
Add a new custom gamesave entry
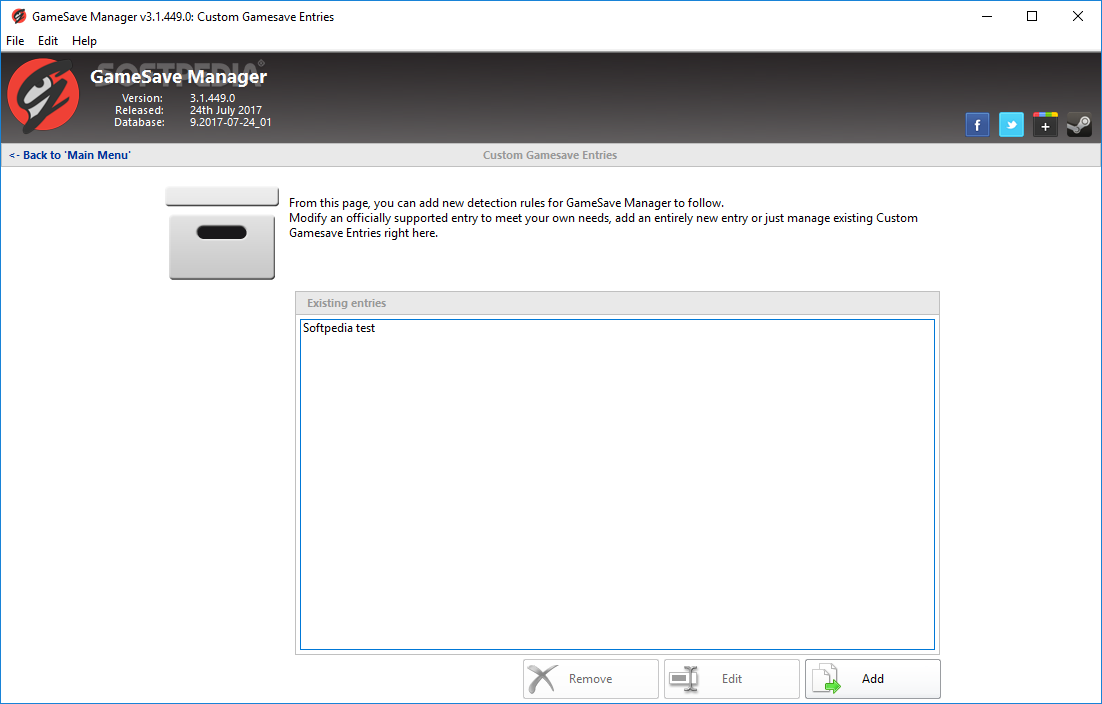point(873,679)
